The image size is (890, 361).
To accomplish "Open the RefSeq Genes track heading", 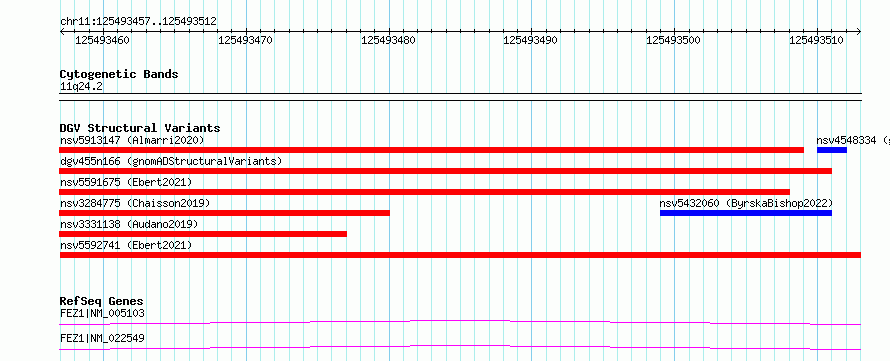I will point(102,301).
